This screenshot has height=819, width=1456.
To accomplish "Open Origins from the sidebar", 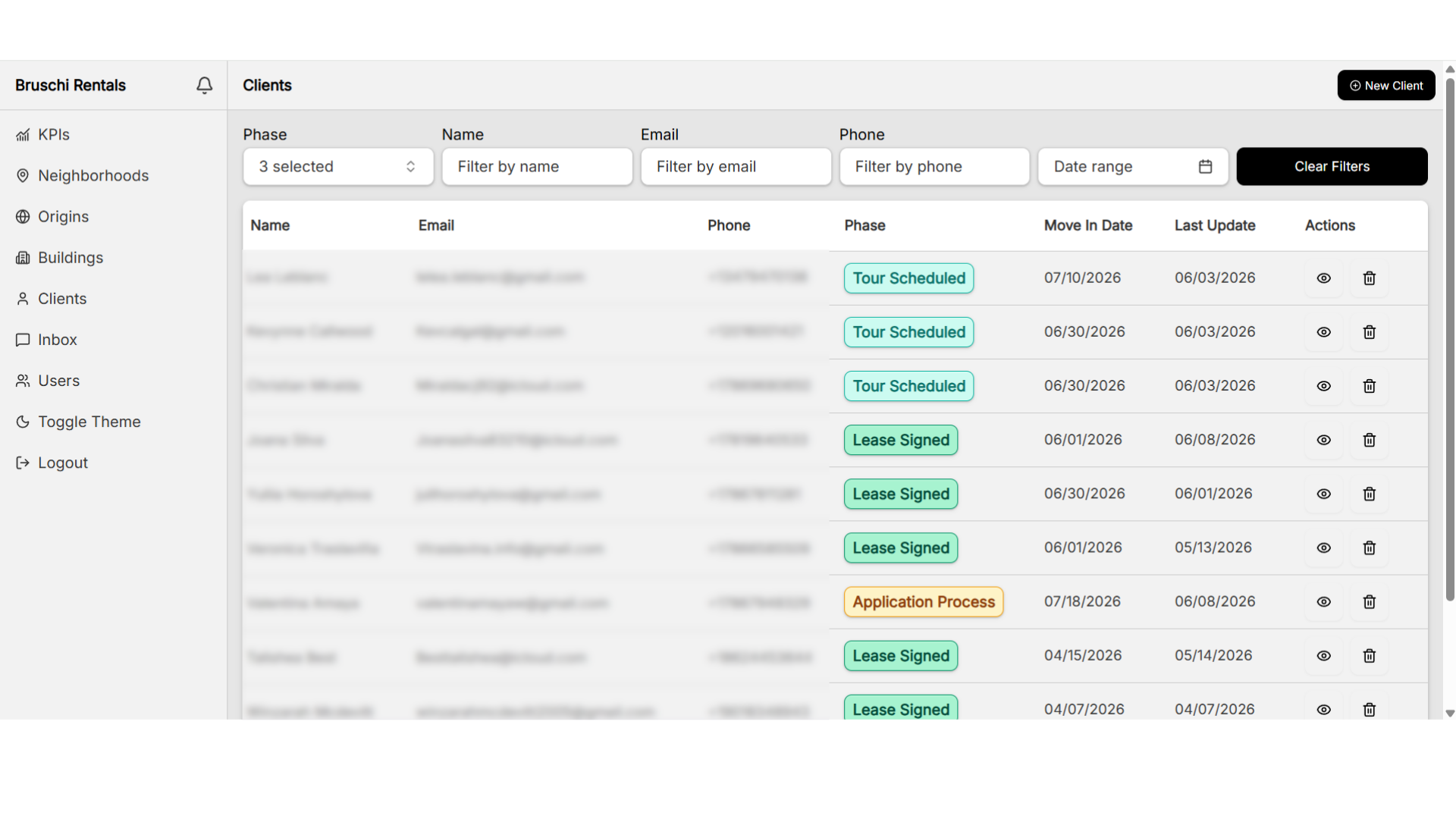I will 52,216.
